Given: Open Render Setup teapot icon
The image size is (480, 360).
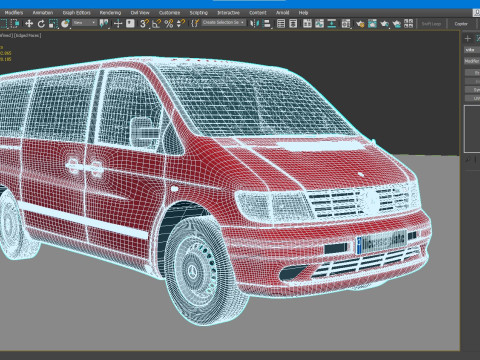Looking at the screenshot, I should click(x=360, y=24).
